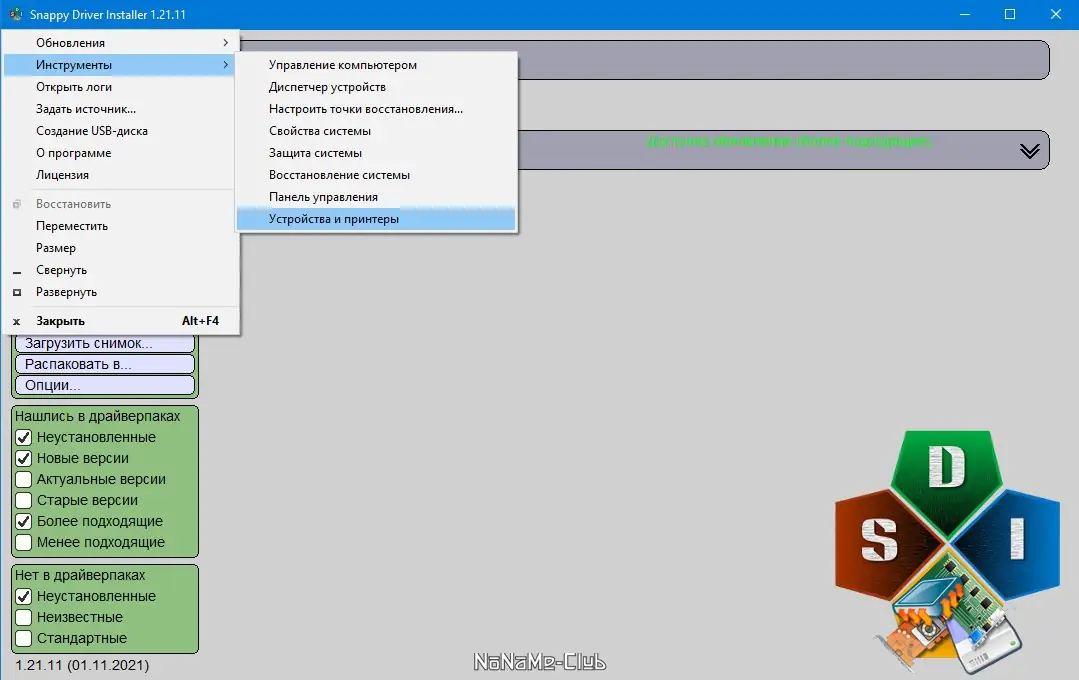Click the green update available notification

(785, 141)
